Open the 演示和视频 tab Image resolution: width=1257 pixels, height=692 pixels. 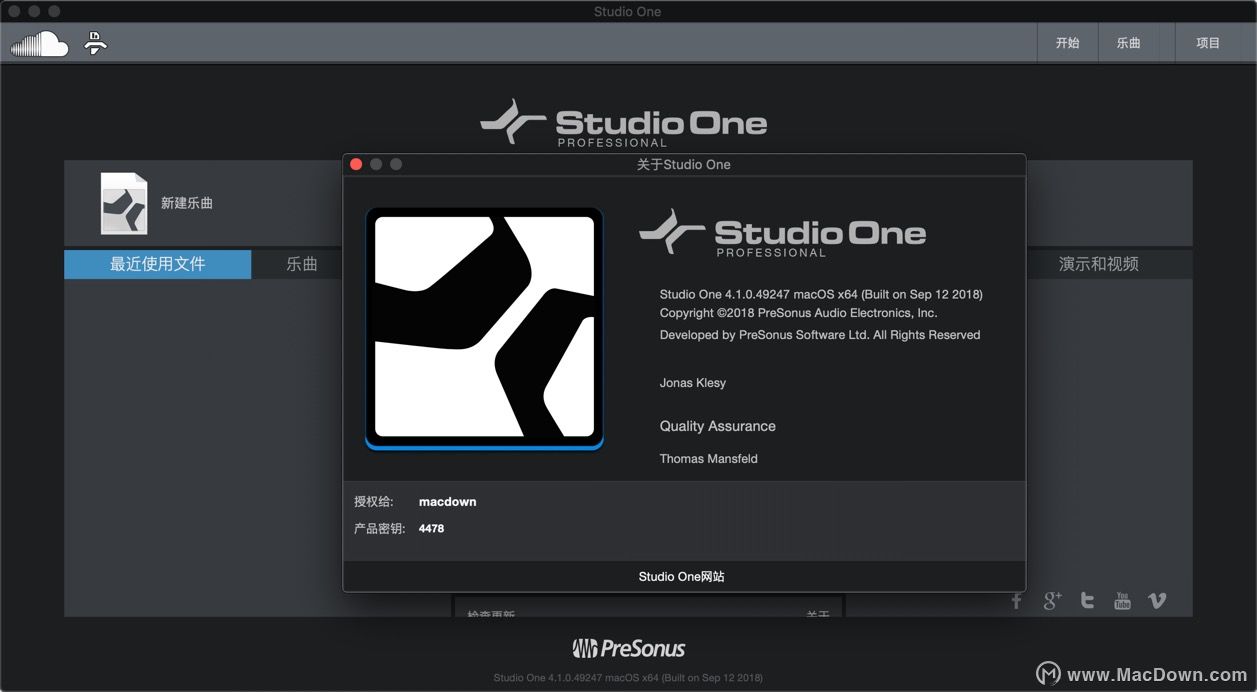(x=1098, y=264)
